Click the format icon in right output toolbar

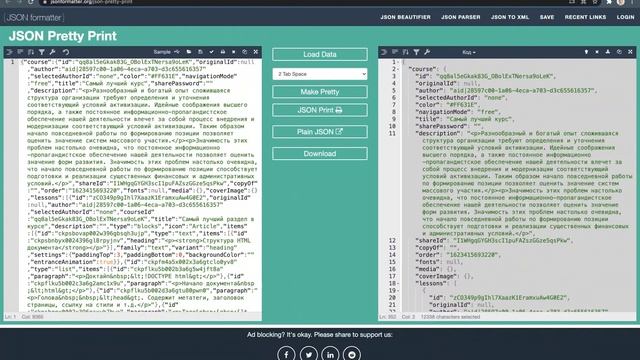384,52
